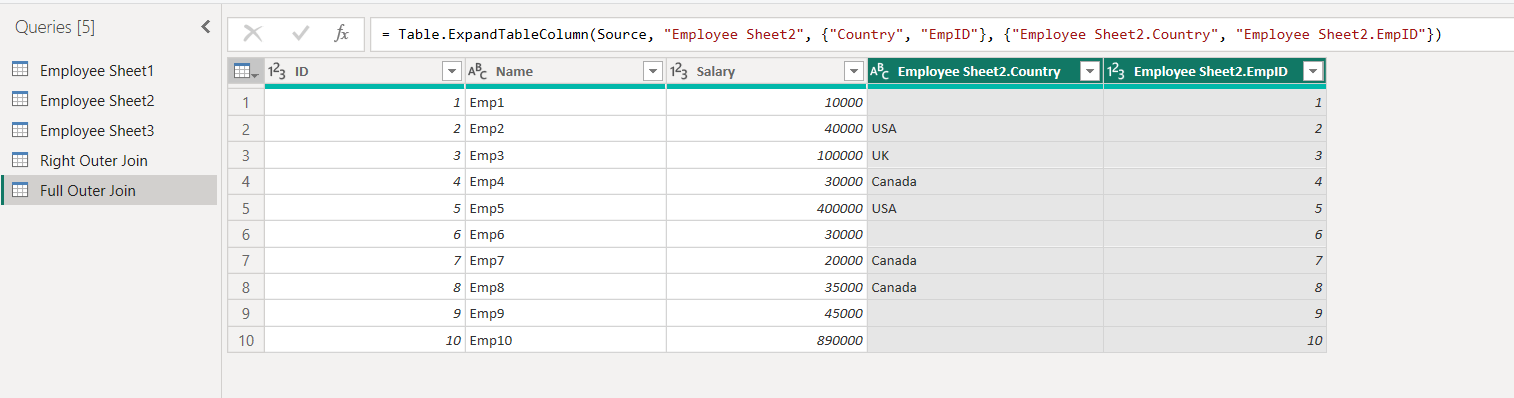The height and width of the screenshot is (398, 1514).
Task: Change Employee Sheet2.EmpID data type icon
Action: (1116, 71)
